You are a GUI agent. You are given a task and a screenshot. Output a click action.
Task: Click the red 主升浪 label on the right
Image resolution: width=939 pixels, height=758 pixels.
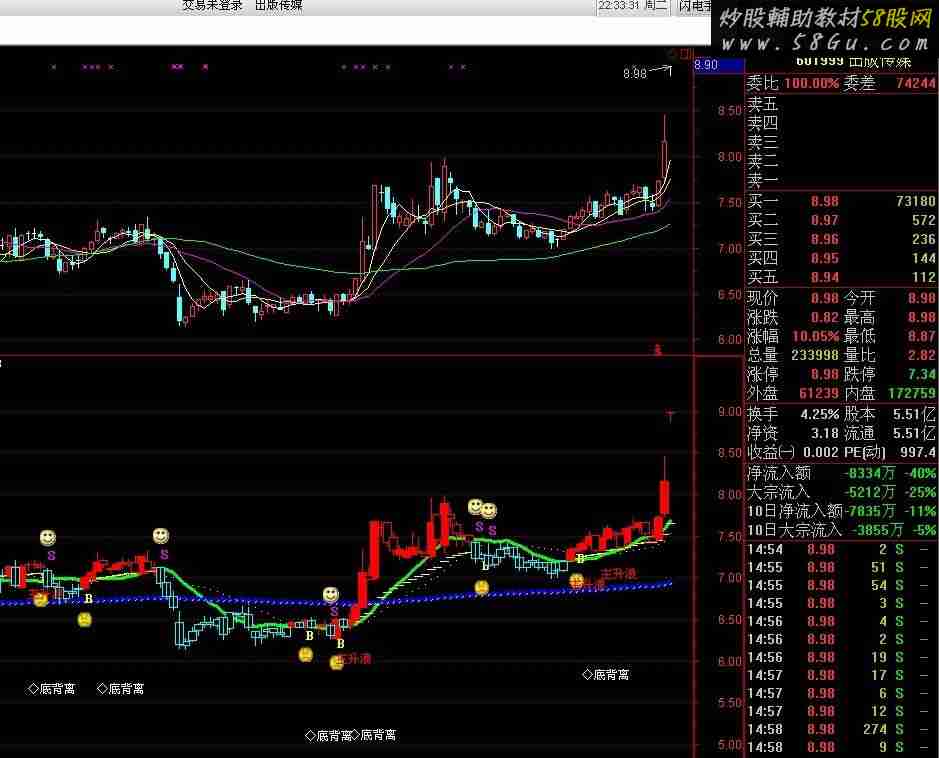[618, 575]
